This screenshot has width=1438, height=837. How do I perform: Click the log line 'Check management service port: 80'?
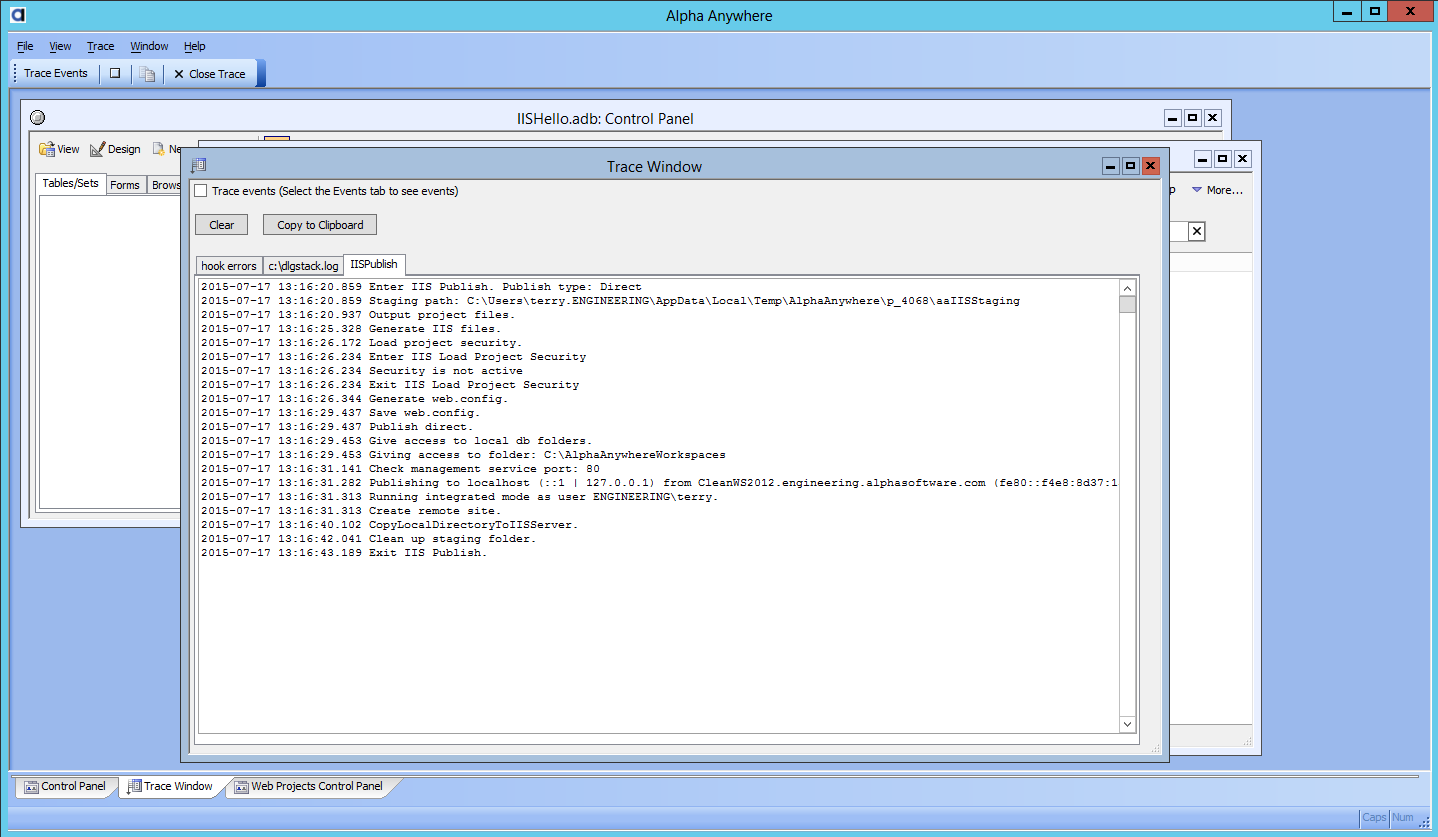(x=400, y=469)
